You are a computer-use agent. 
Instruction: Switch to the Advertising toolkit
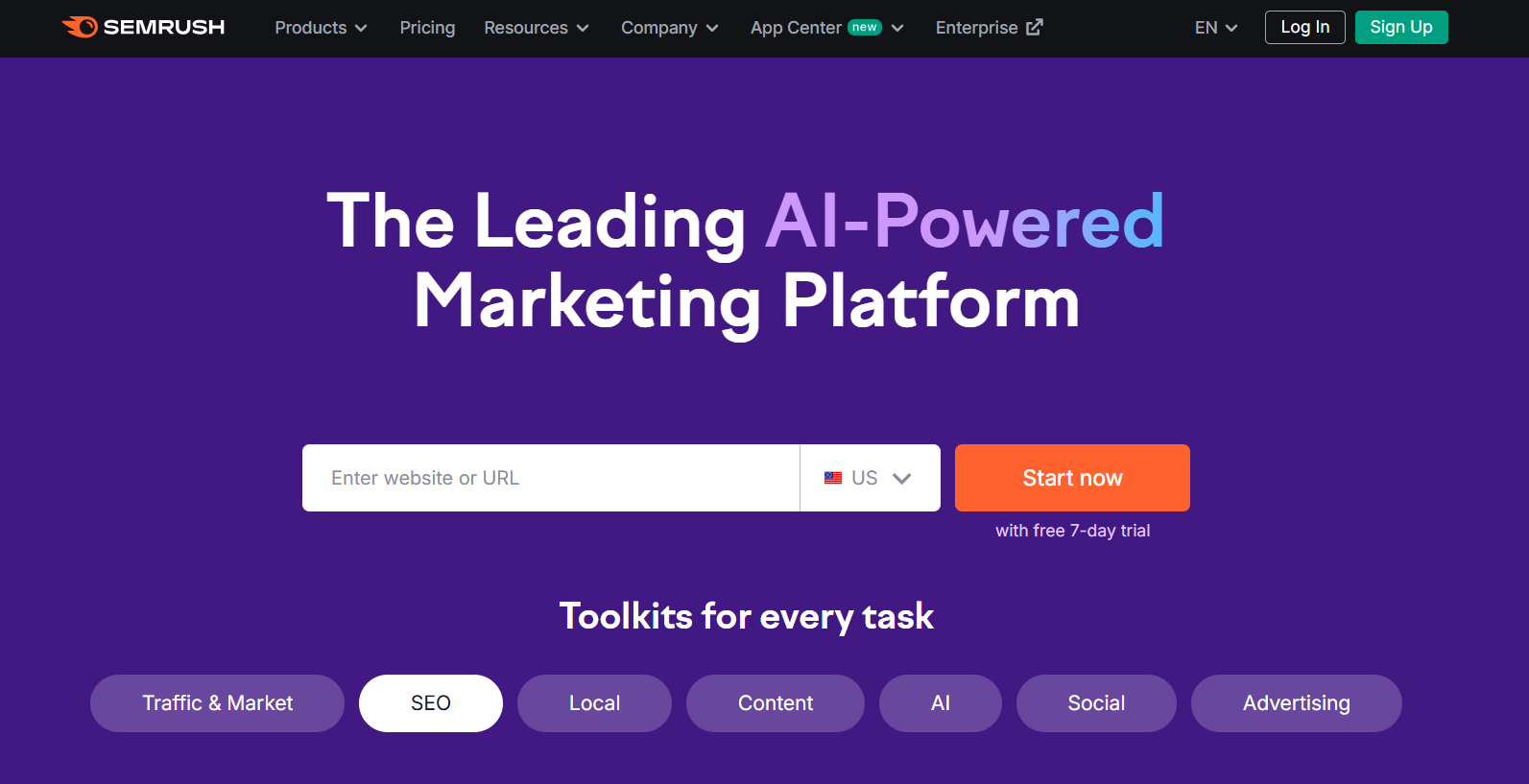coord(1296,702)
